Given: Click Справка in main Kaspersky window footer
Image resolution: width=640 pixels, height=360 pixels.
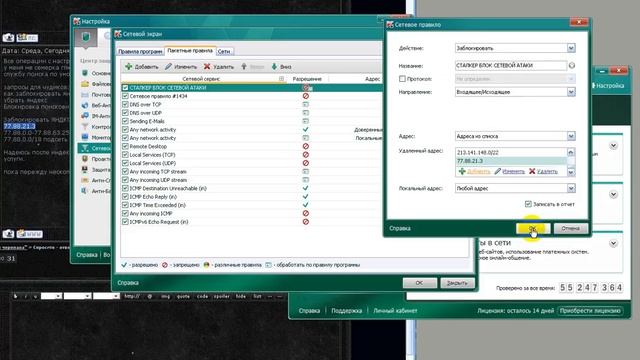Looking at the screenshot, I should [309, 311].
